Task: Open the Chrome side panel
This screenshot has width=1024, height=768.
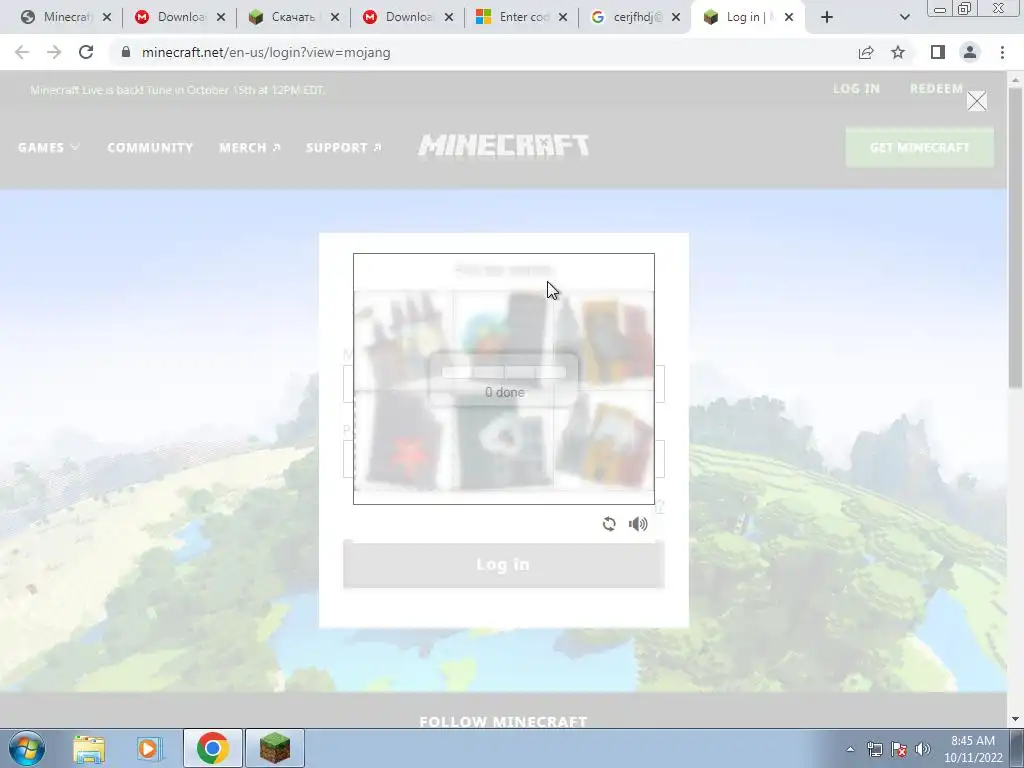Action: tap(938, 52)
